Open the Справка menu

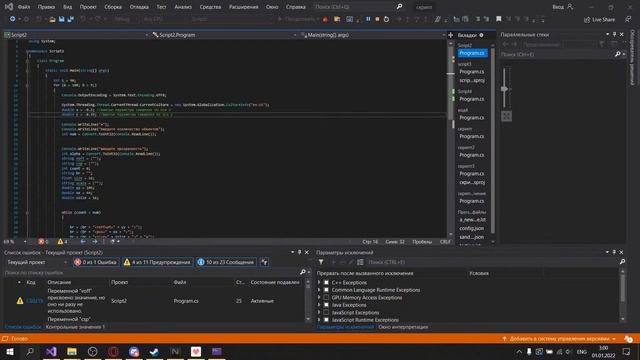296,7
